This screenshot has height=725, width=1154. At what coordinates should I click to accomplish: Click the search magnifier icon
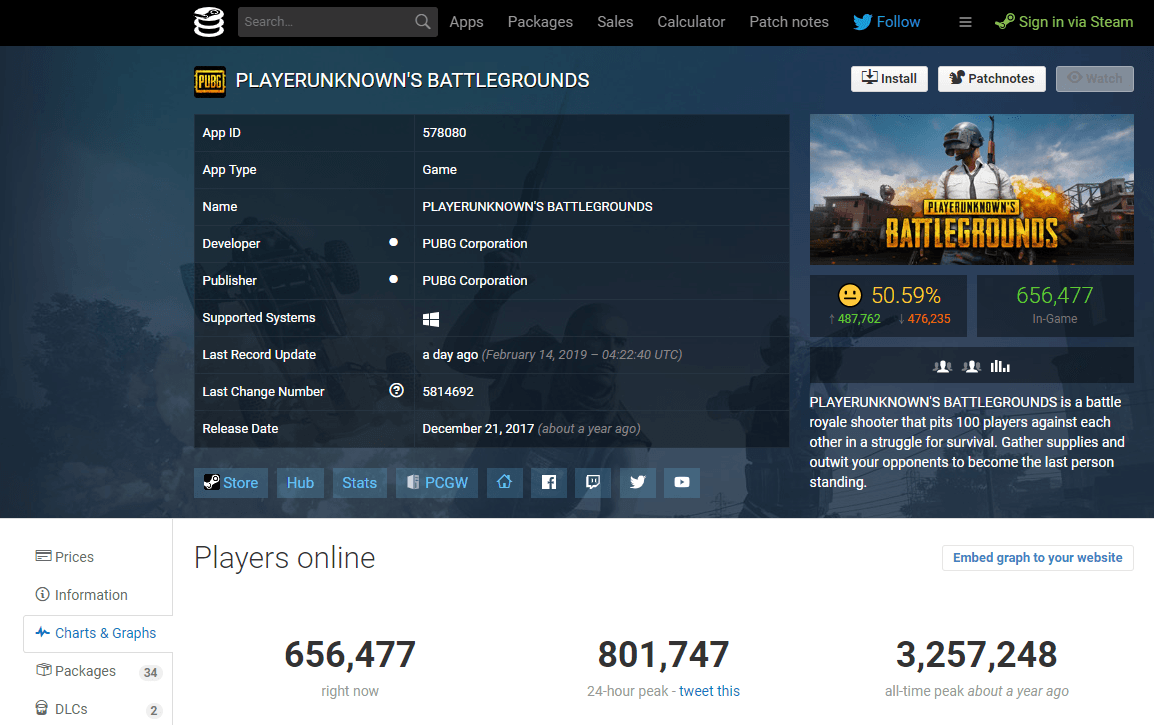(422, 22)
